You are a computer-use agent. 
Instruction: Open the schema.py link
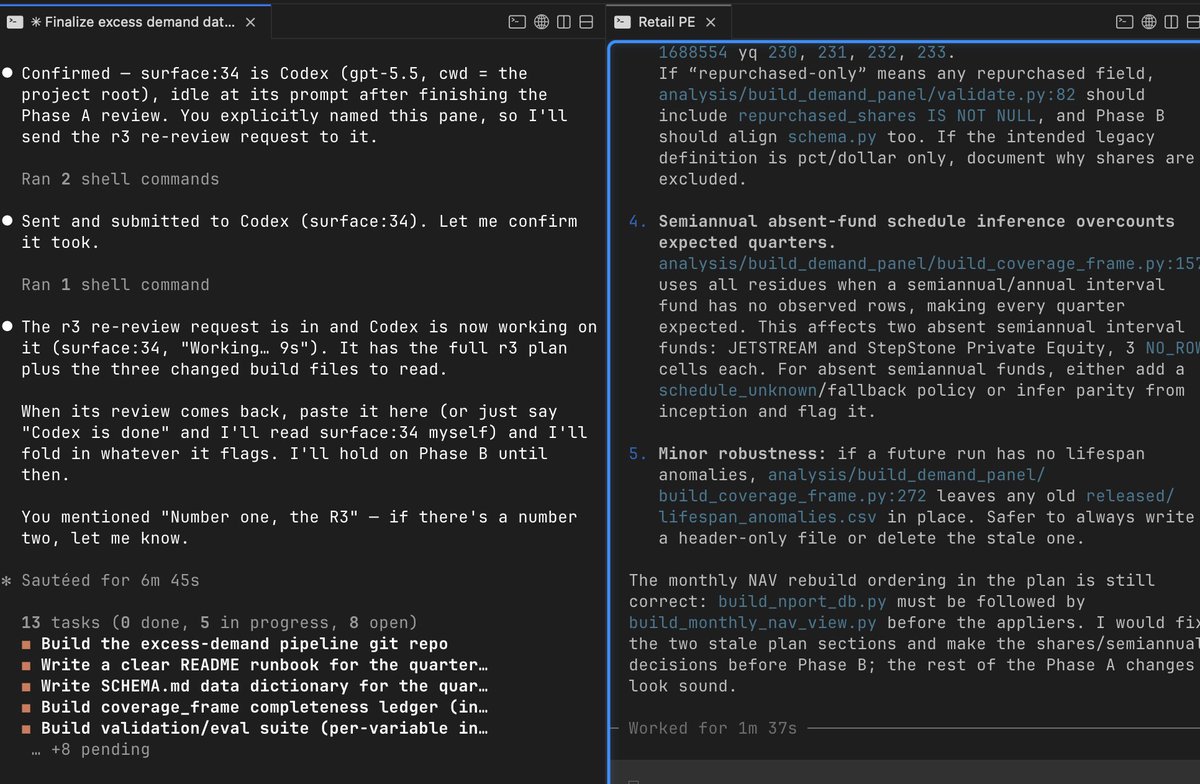(831, 136)
